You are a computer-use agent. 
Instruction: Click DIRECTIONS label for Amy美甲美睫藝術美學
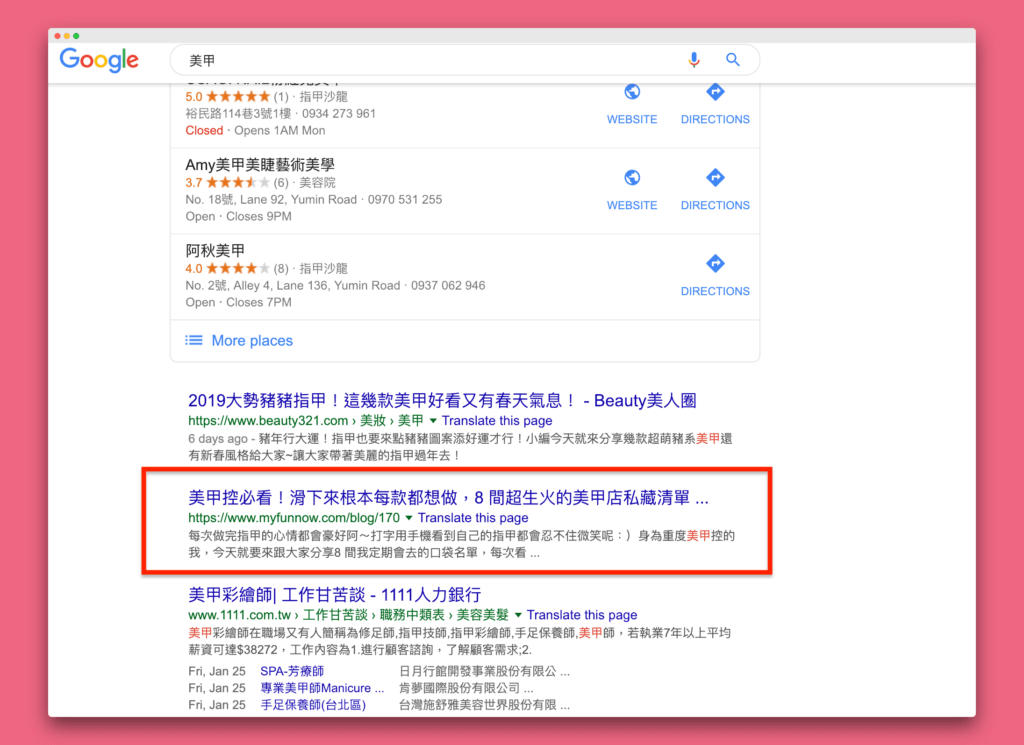click(715, 205)
